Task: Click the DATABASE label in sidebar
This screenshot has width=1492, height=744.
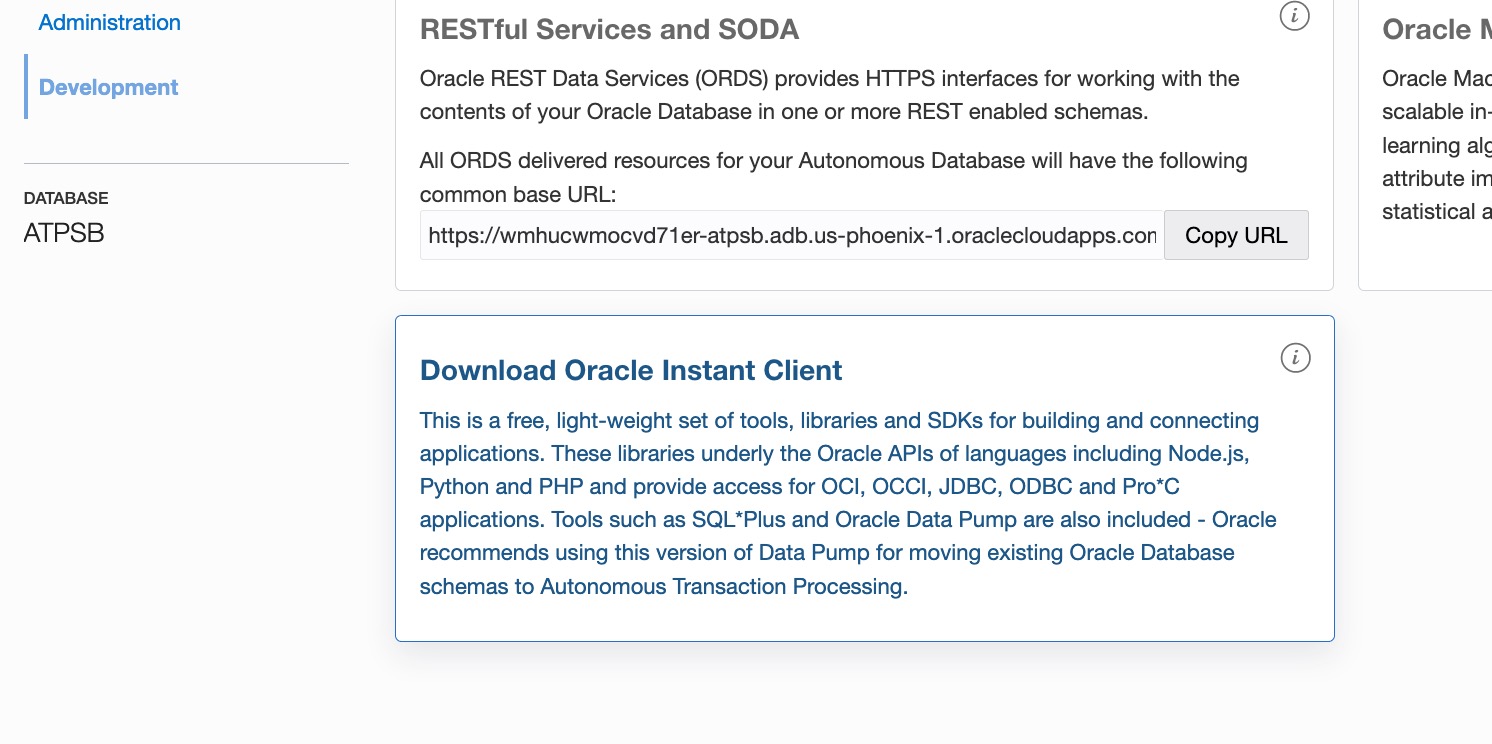Action: pyautogui.click(x=66, y=198)
